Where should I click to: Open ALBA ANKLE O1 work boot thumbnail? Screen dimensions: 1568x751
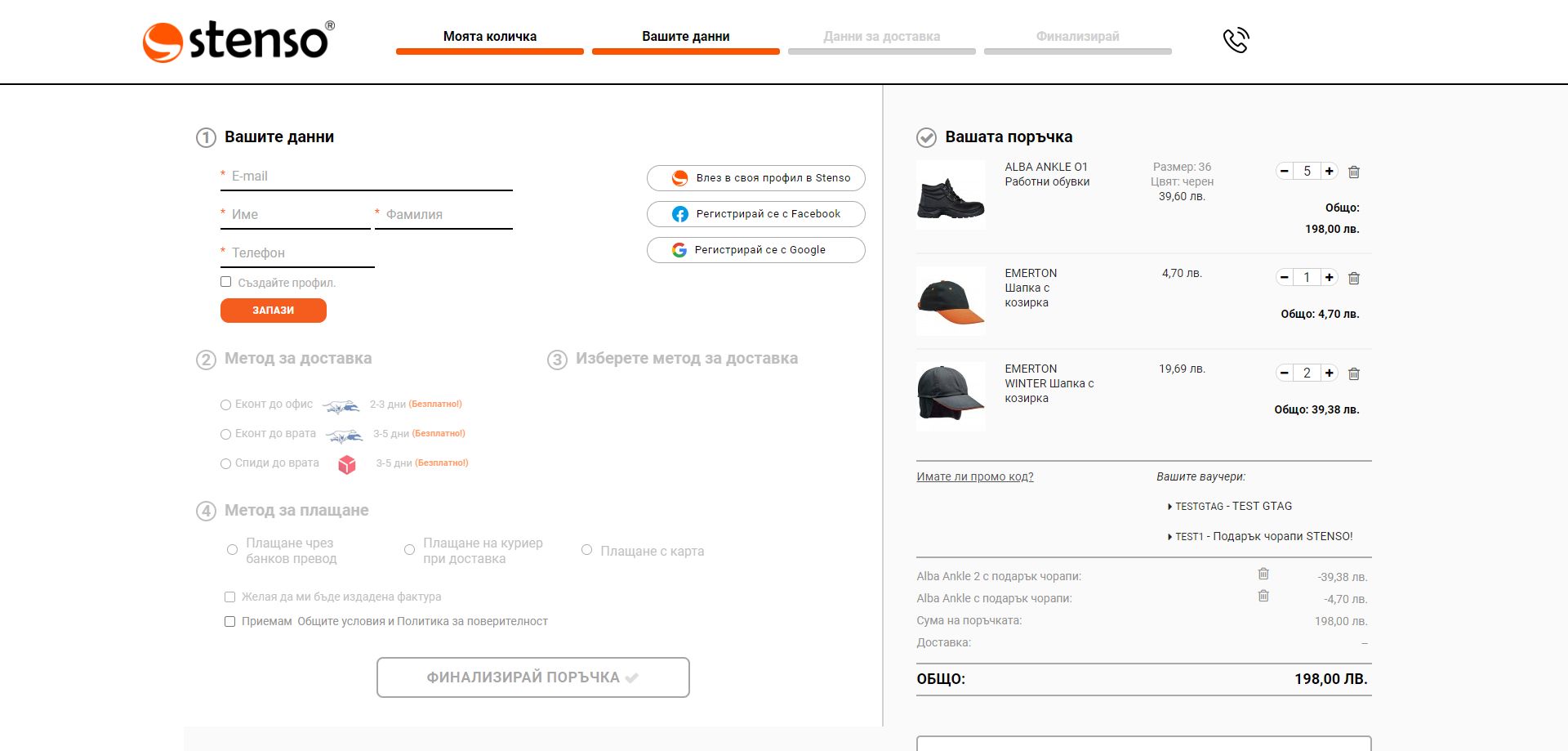pos(951,194)
